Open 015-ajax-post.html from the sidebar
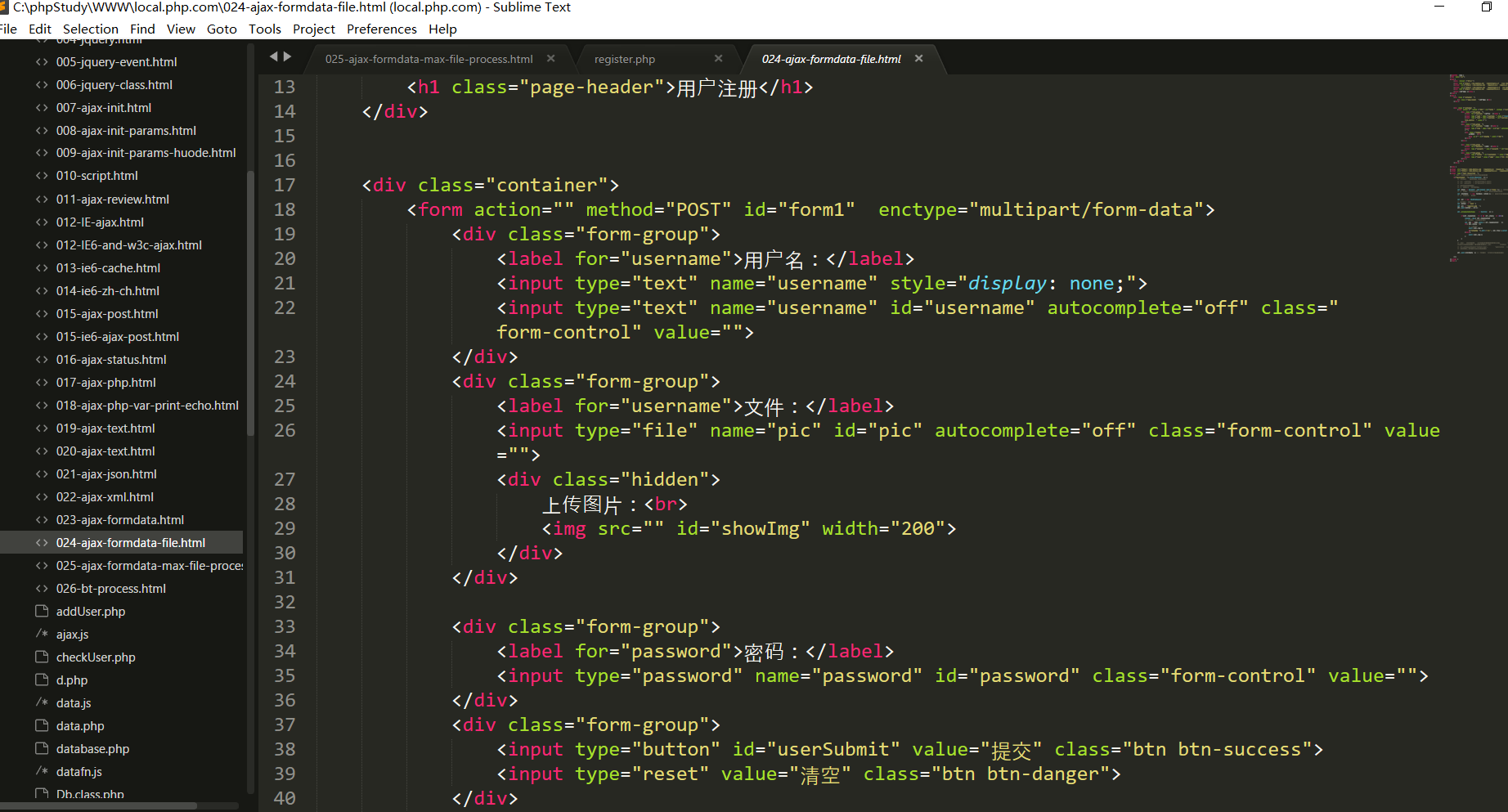 pyautogui.click(x=107, y=314)
